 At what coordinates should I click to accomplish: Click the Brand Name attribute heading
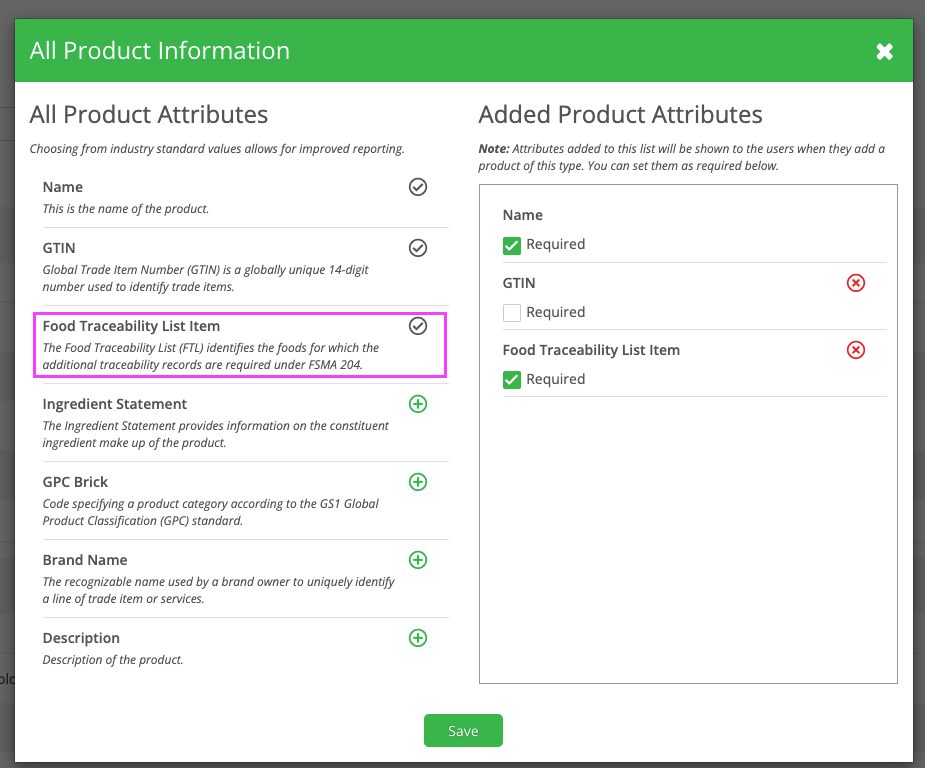click(x=85, y=560)
